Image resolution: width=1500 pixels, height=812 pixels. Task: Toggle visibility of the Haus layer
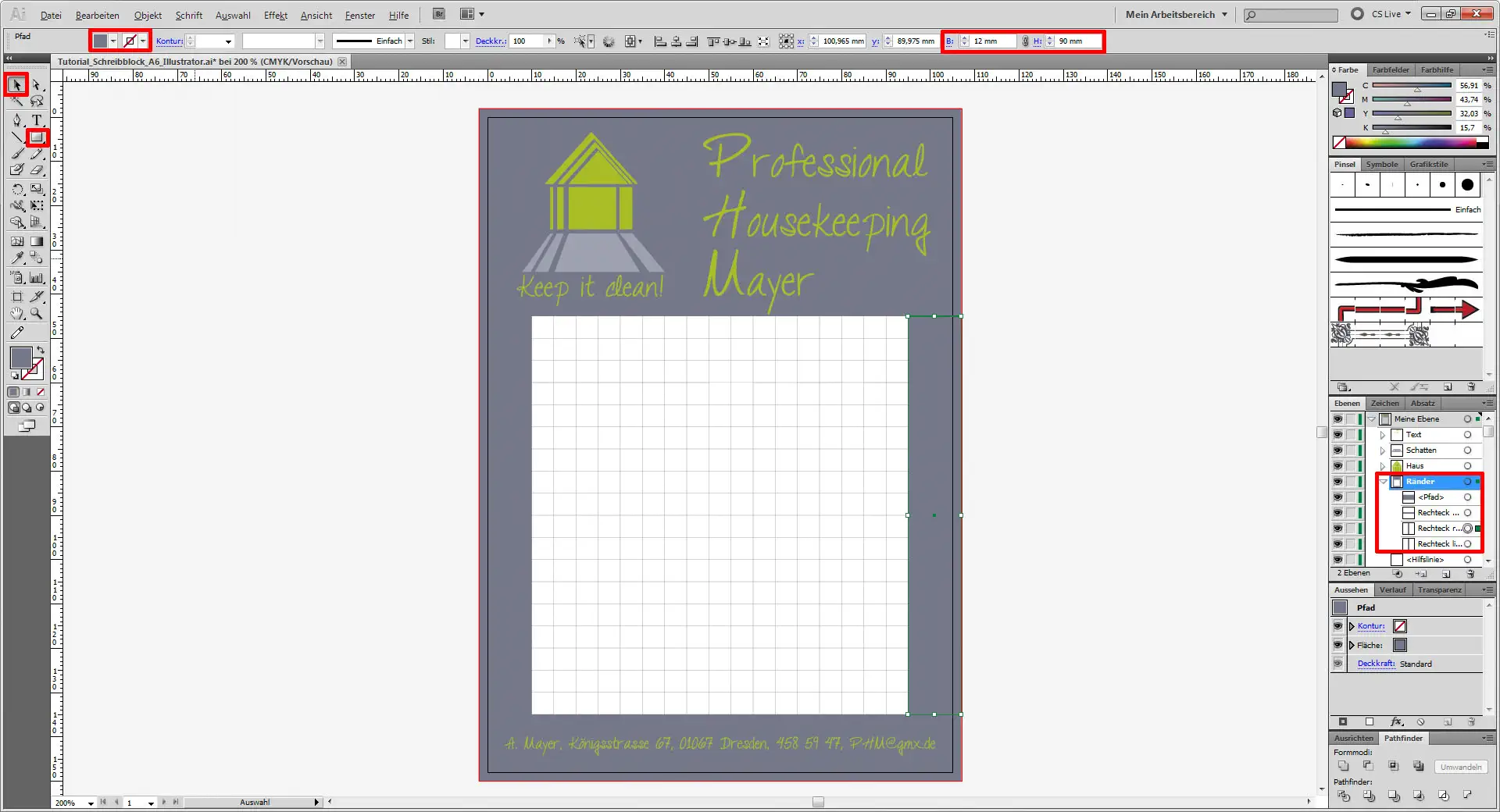[1337, 466]
